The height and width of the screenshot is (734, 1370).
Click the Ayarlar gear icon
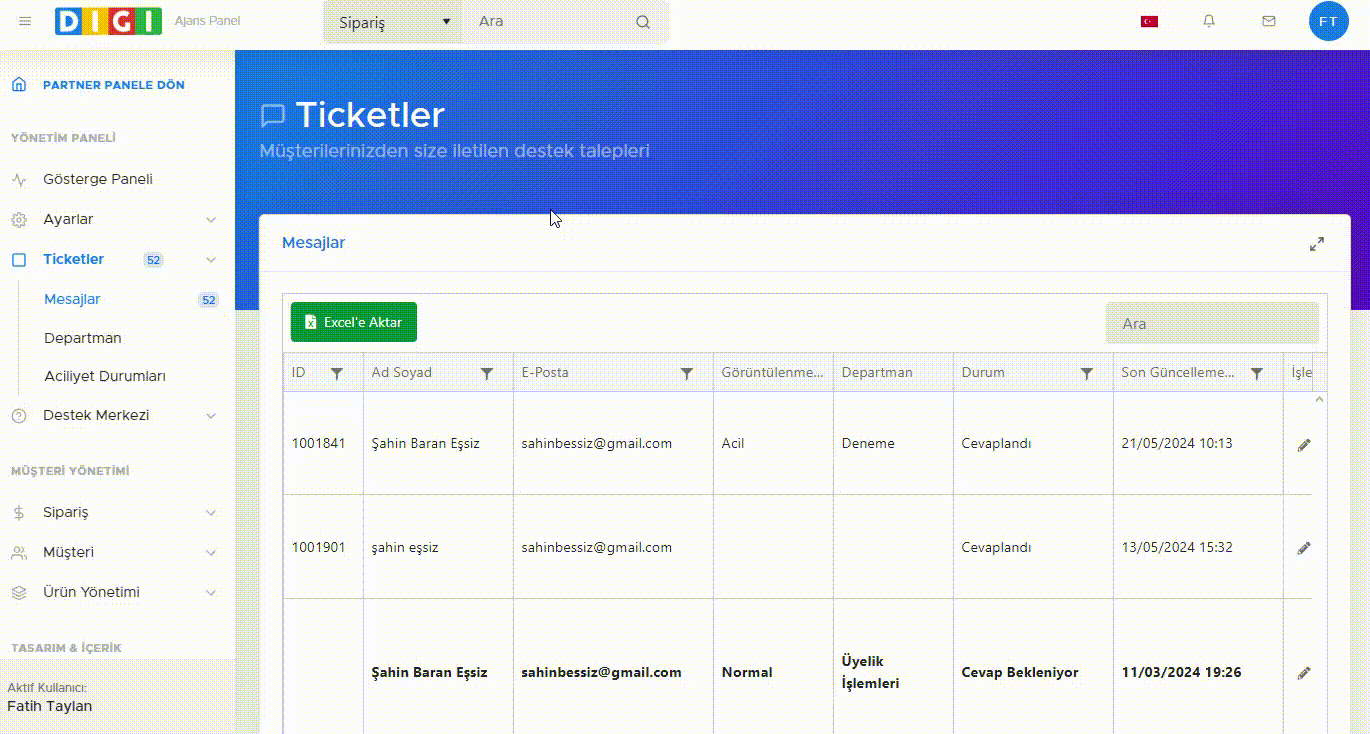point(19,220)
